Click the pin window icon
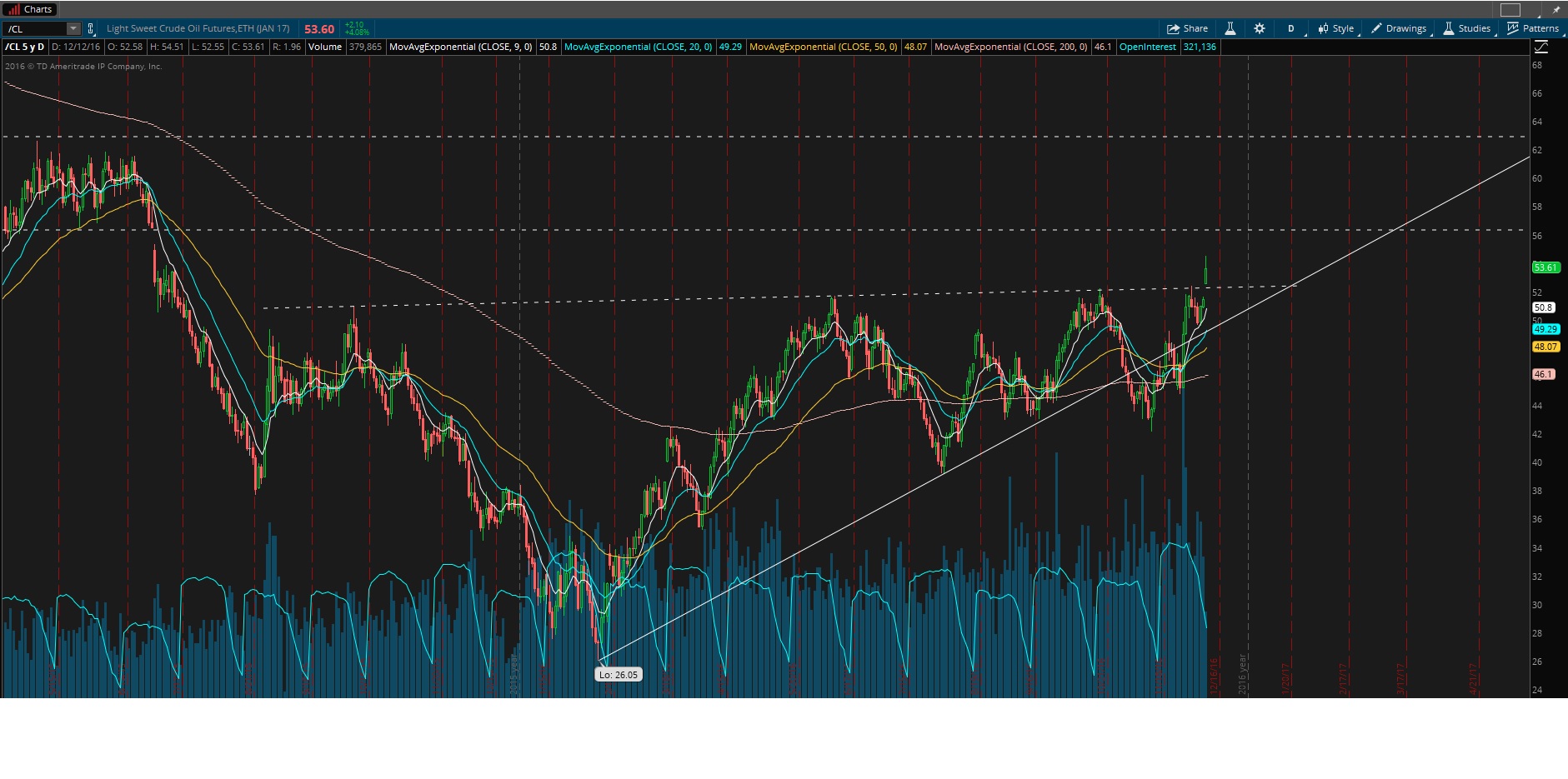Screen dimensions: 1568x779 [1555, 10]
